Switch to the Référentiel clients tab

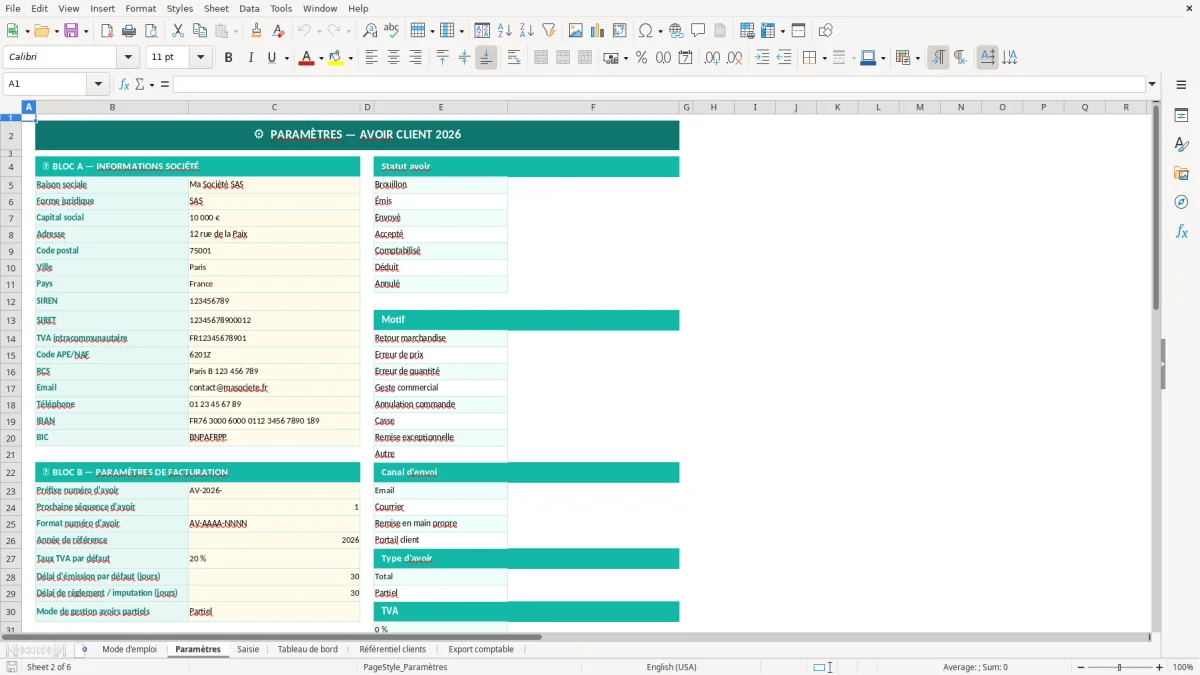(393, 649)
